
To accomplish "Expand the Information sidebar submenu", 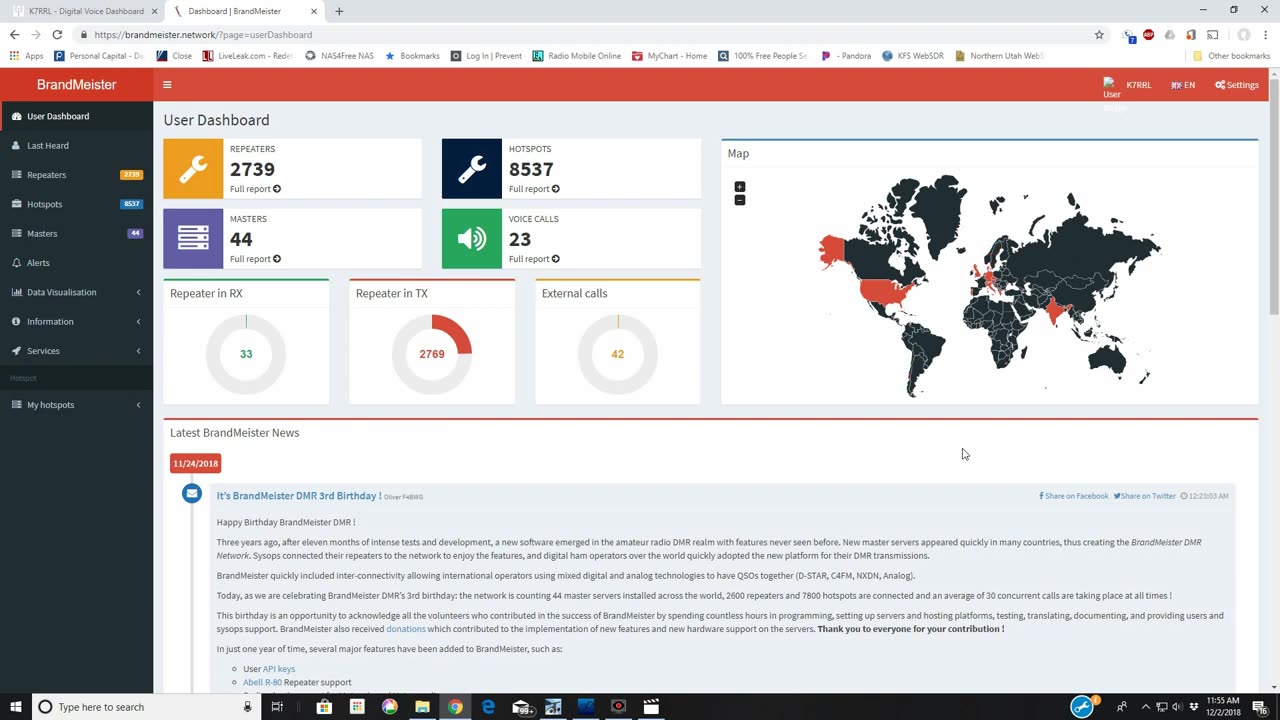I will click(77, 322).
